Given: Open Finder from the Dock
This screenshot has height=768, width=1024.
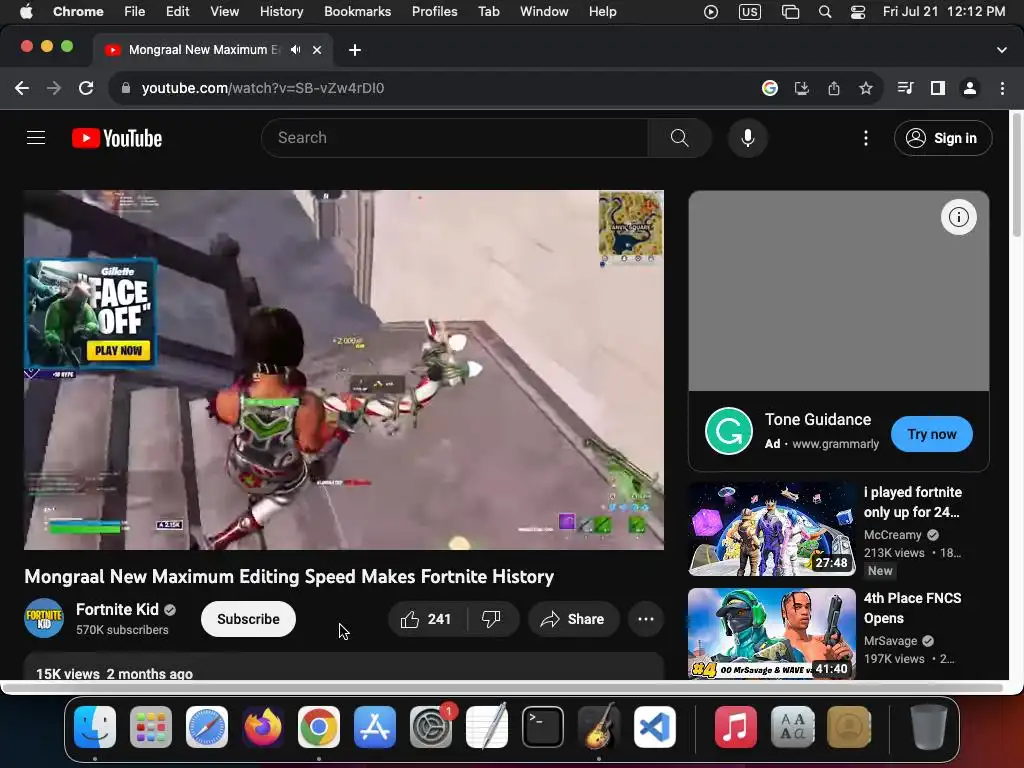Looking at the screenshot, I should [x=95, y=726].
